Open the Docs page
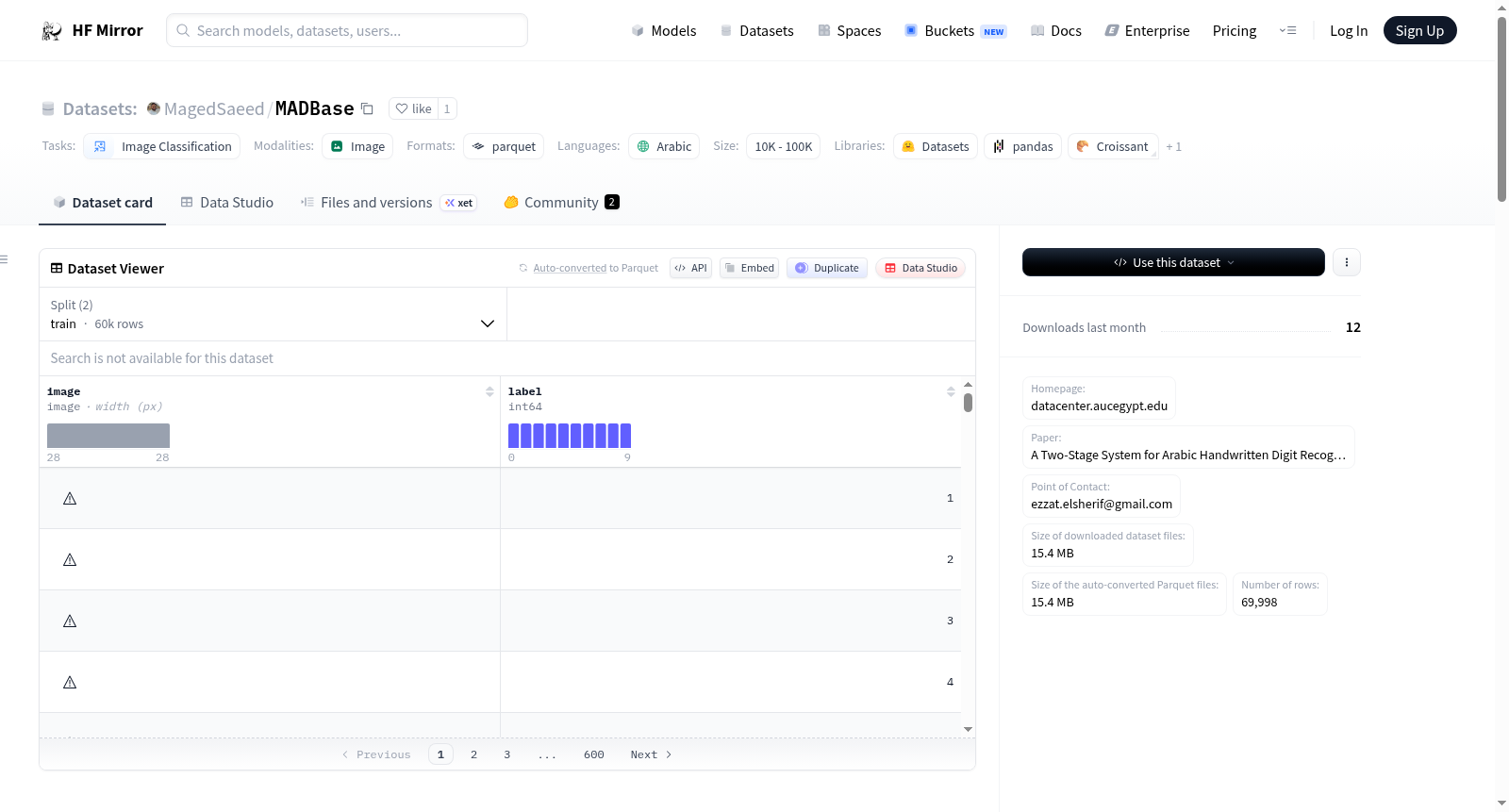 [1056, 31]
